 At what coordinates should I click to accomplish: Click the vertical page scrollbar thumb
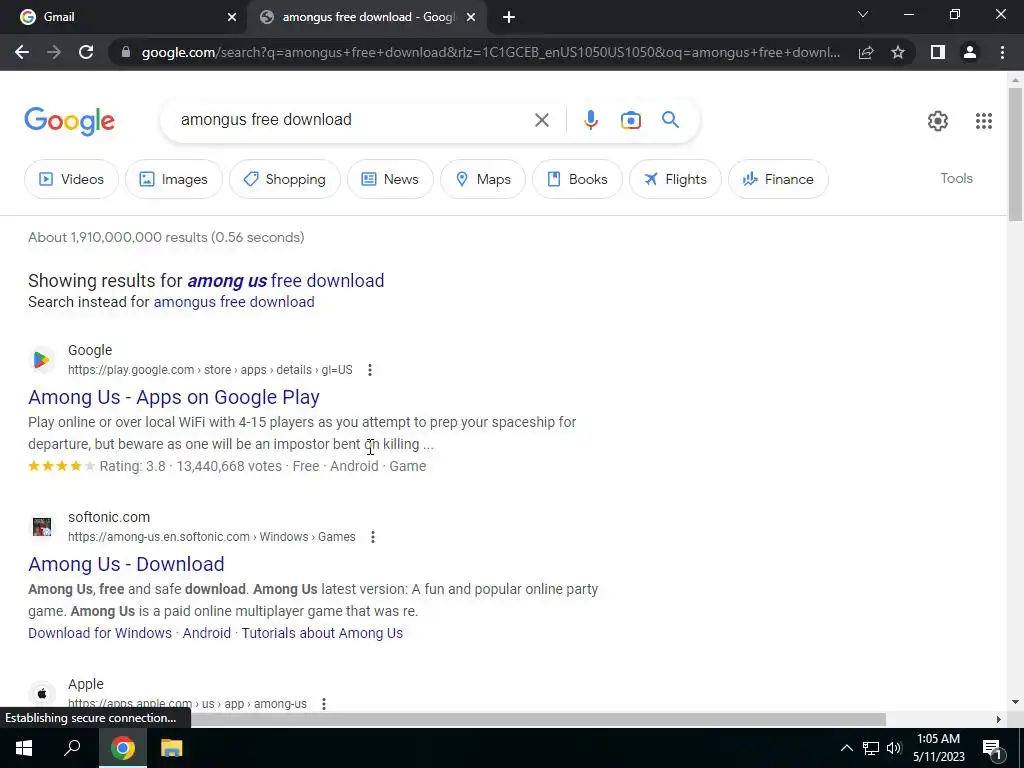point(1015,154)
